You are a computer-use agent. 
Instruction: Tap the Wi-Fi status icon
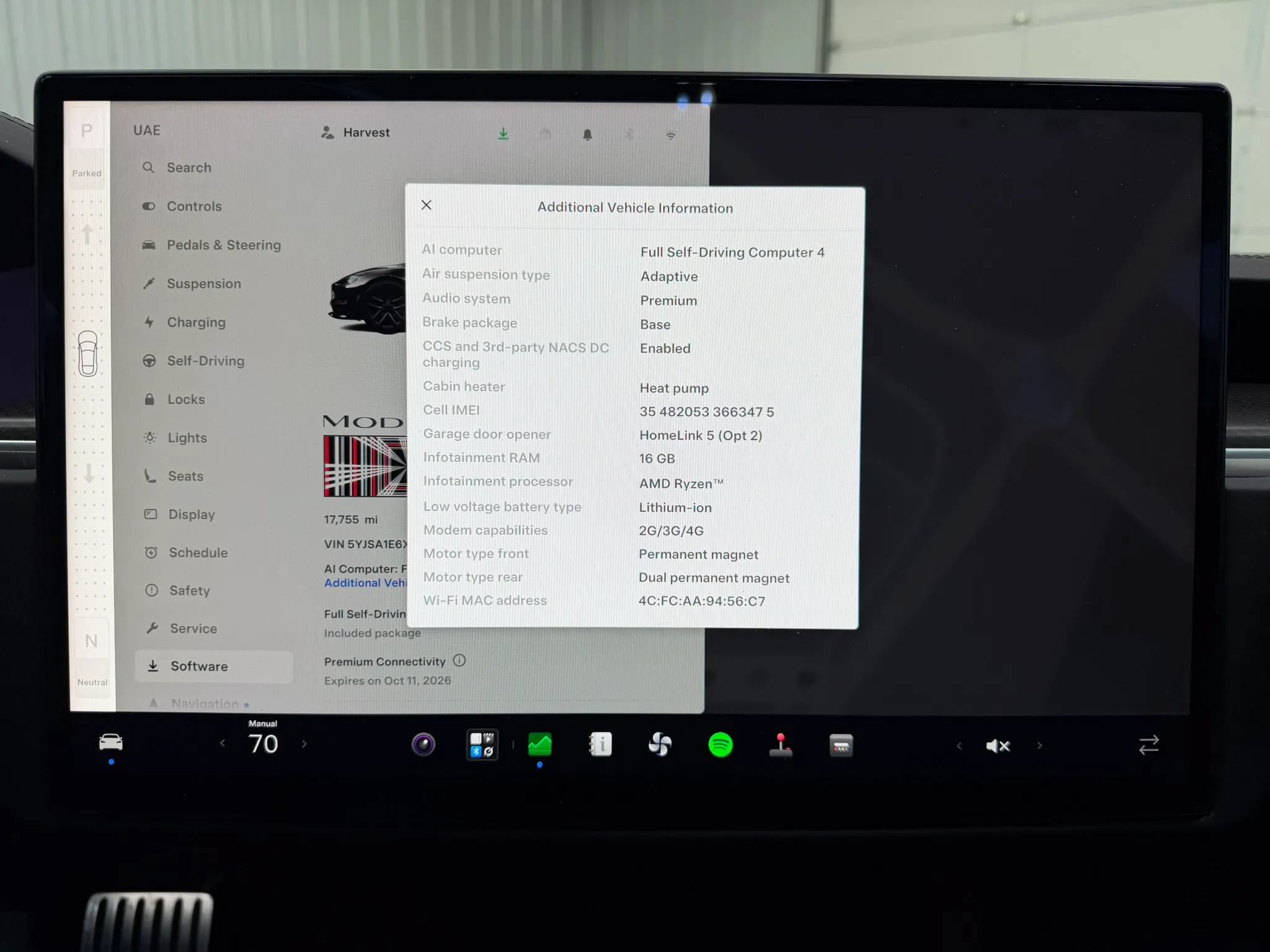(671, 136)
